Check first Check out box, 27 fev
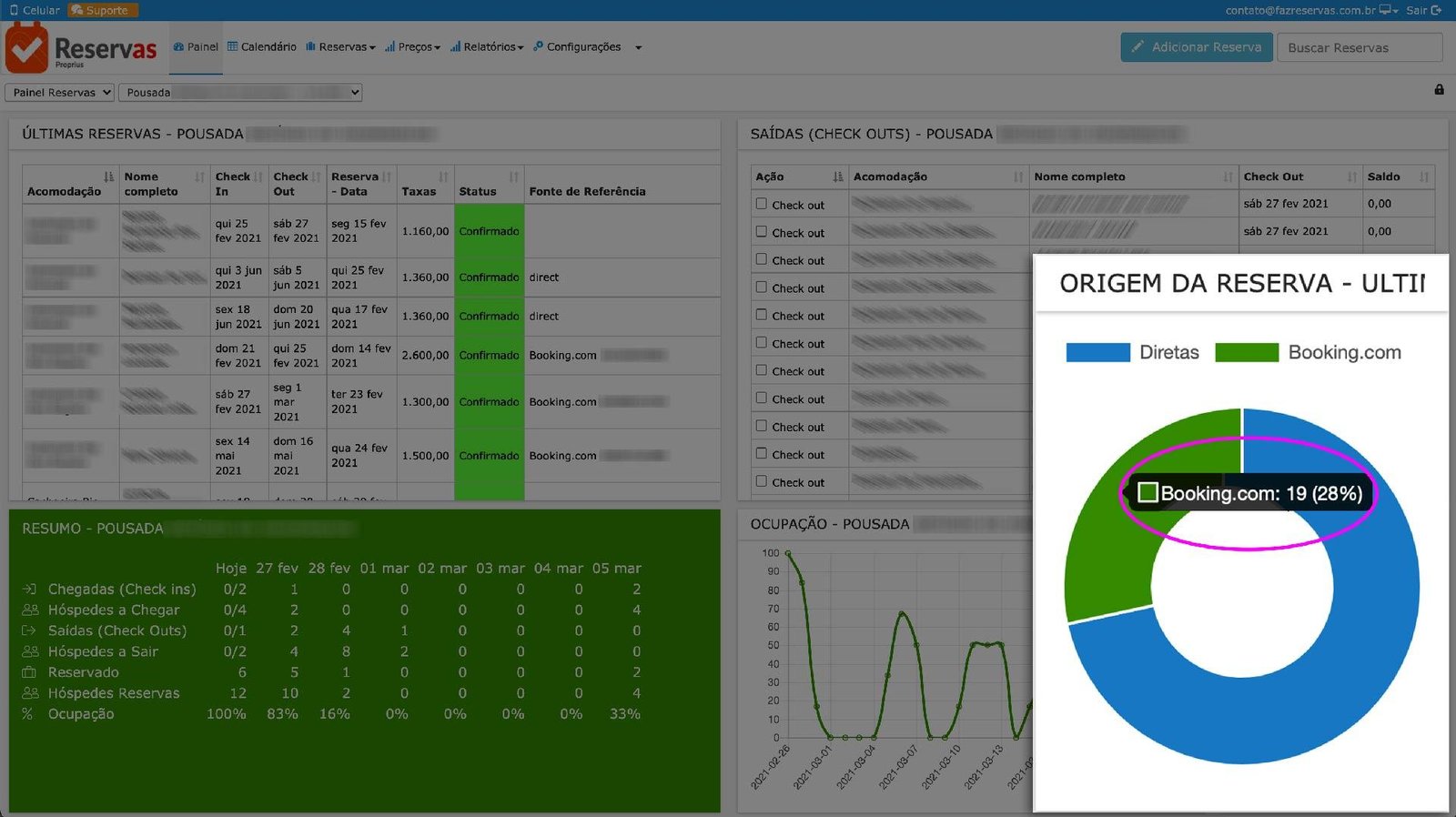Viewport: 1456px width, 817px height. (762, 204)
